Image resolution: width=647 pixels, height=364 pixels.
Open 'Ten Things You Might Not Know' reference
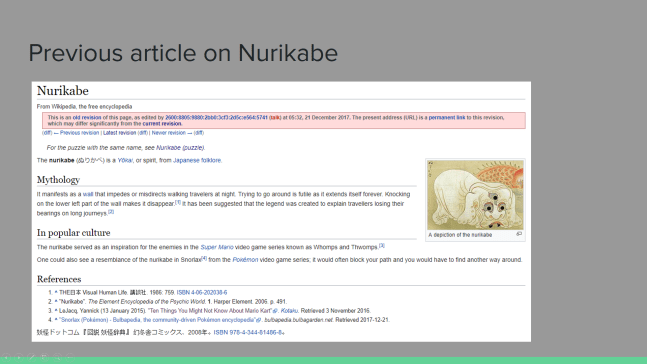coord(210,311)
